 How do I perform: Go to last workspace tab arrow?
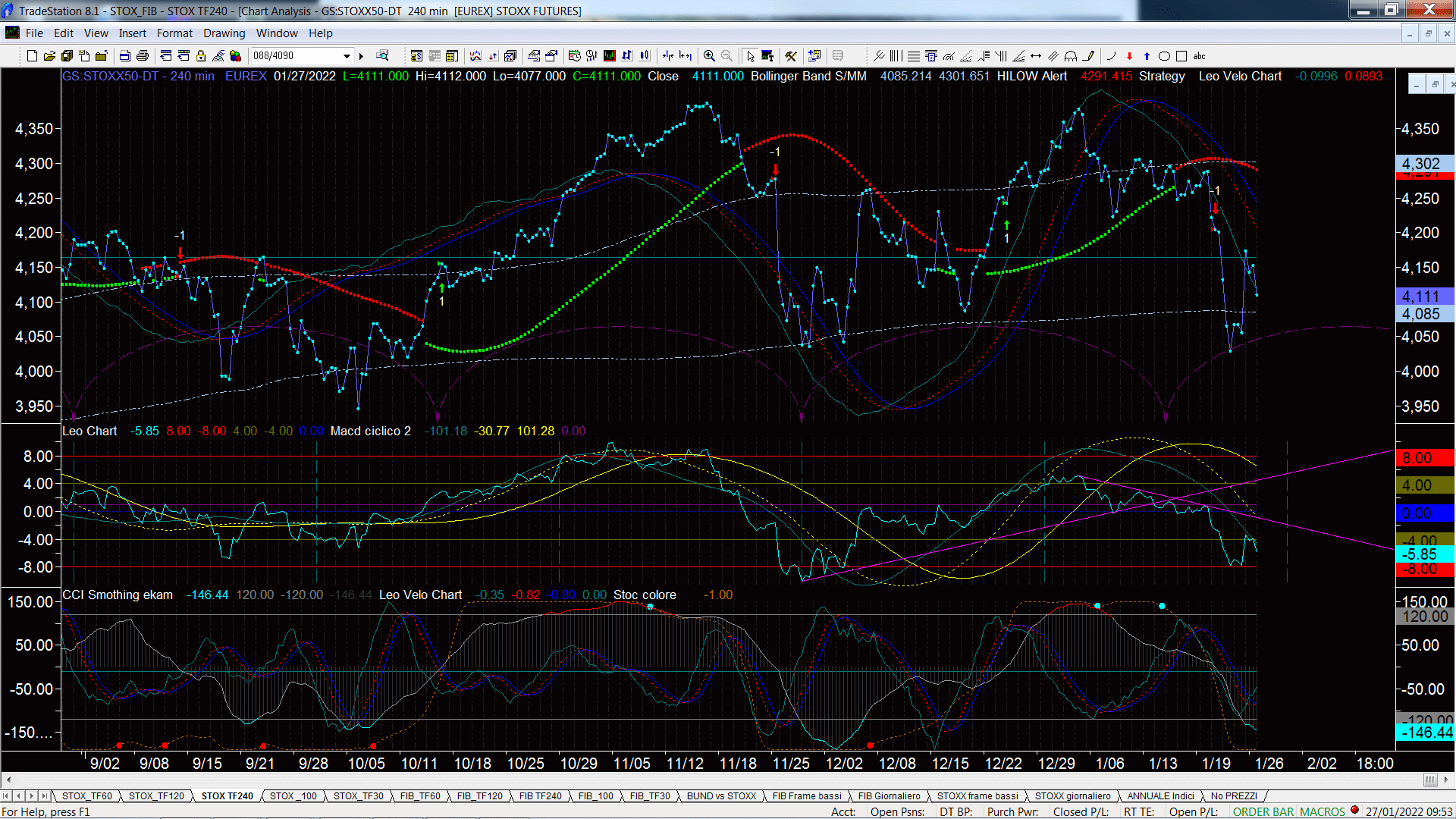click(x=45, y=796)
